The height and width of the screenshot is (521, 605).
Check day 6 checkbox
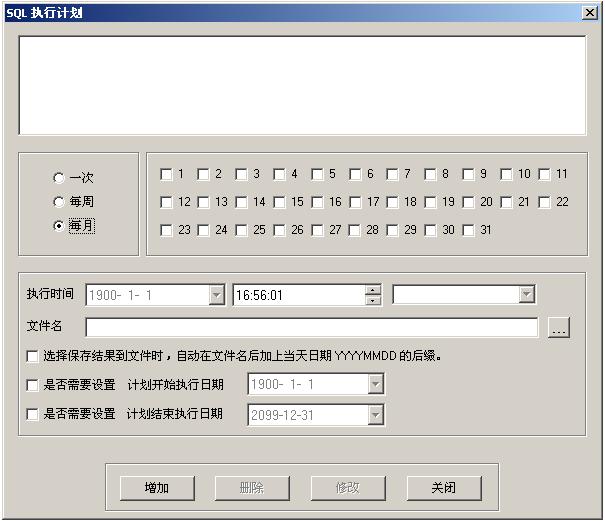[x=355, y=174]
